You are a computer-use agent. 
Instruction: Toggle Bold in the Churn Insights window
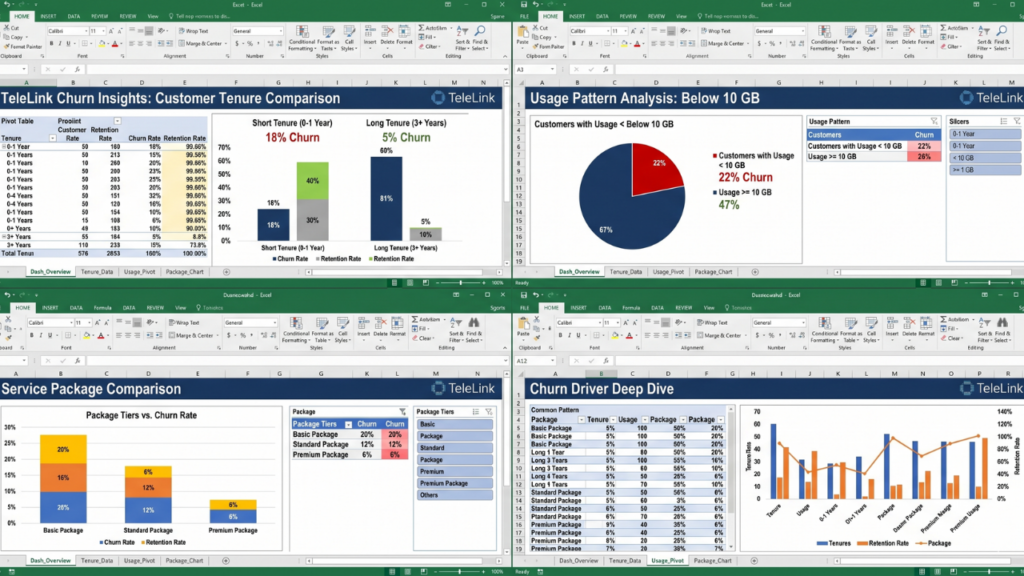(x=51, y=44)
